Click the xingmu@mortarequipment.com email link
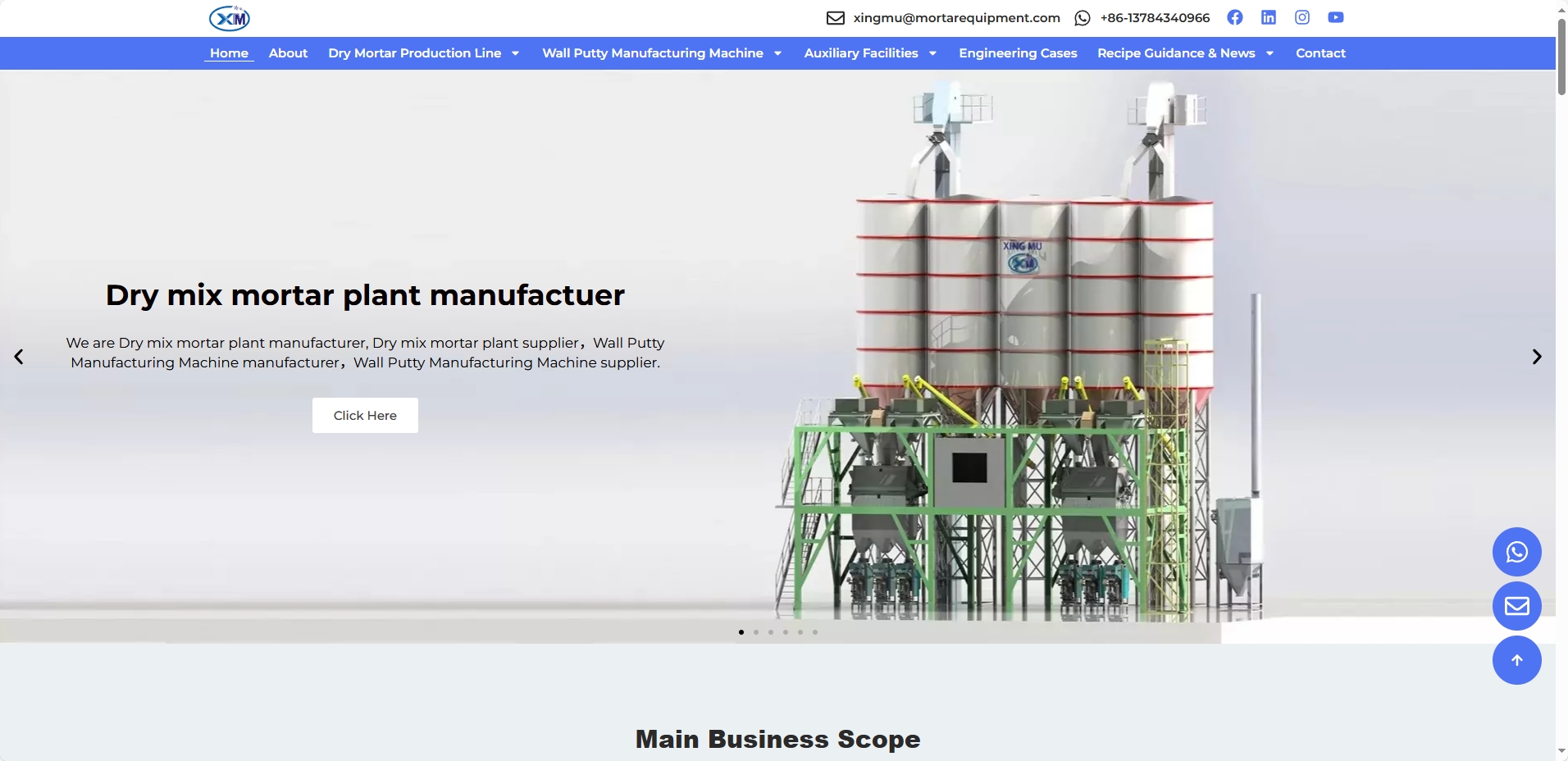Viewport: 1568px width, 761px height. pos(956,18)
